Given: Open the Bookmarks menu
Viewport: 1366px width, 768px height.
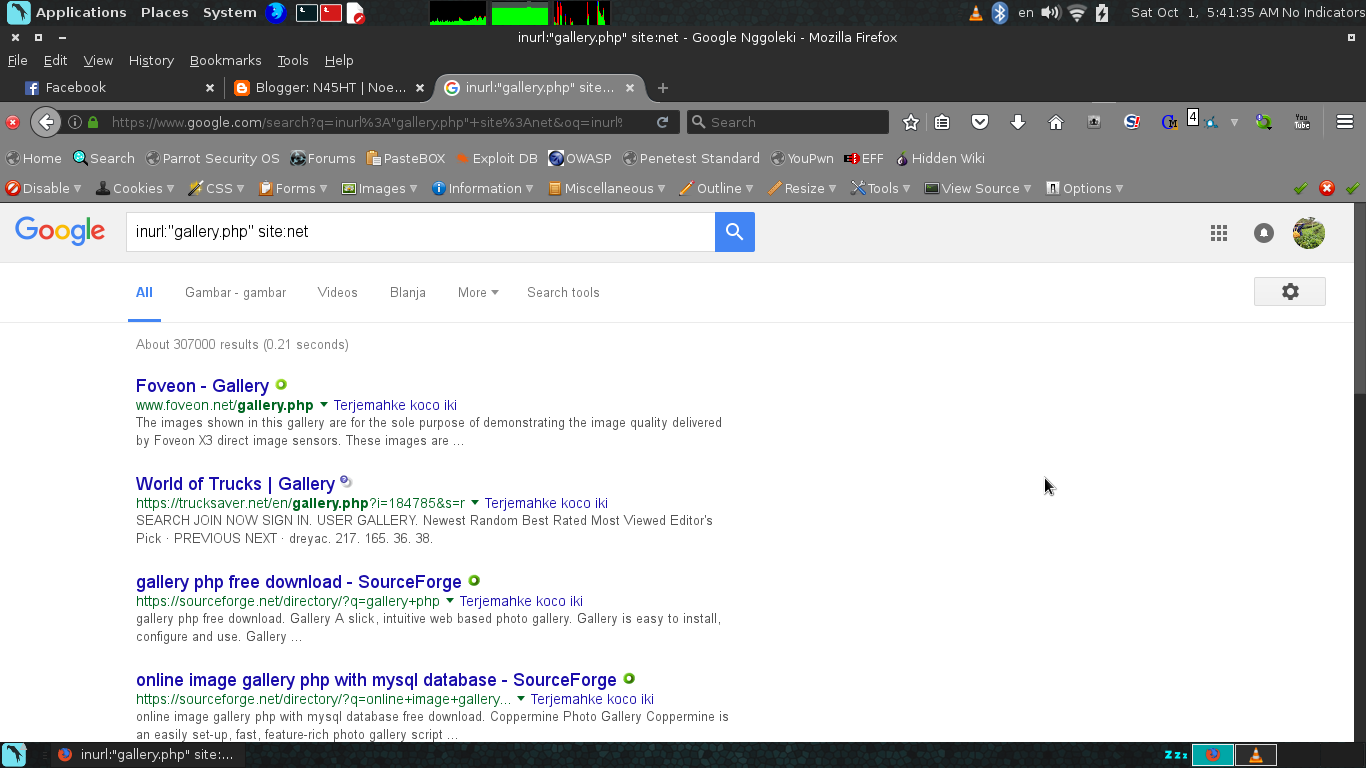Looking at the screenshot, I should 225,60.
